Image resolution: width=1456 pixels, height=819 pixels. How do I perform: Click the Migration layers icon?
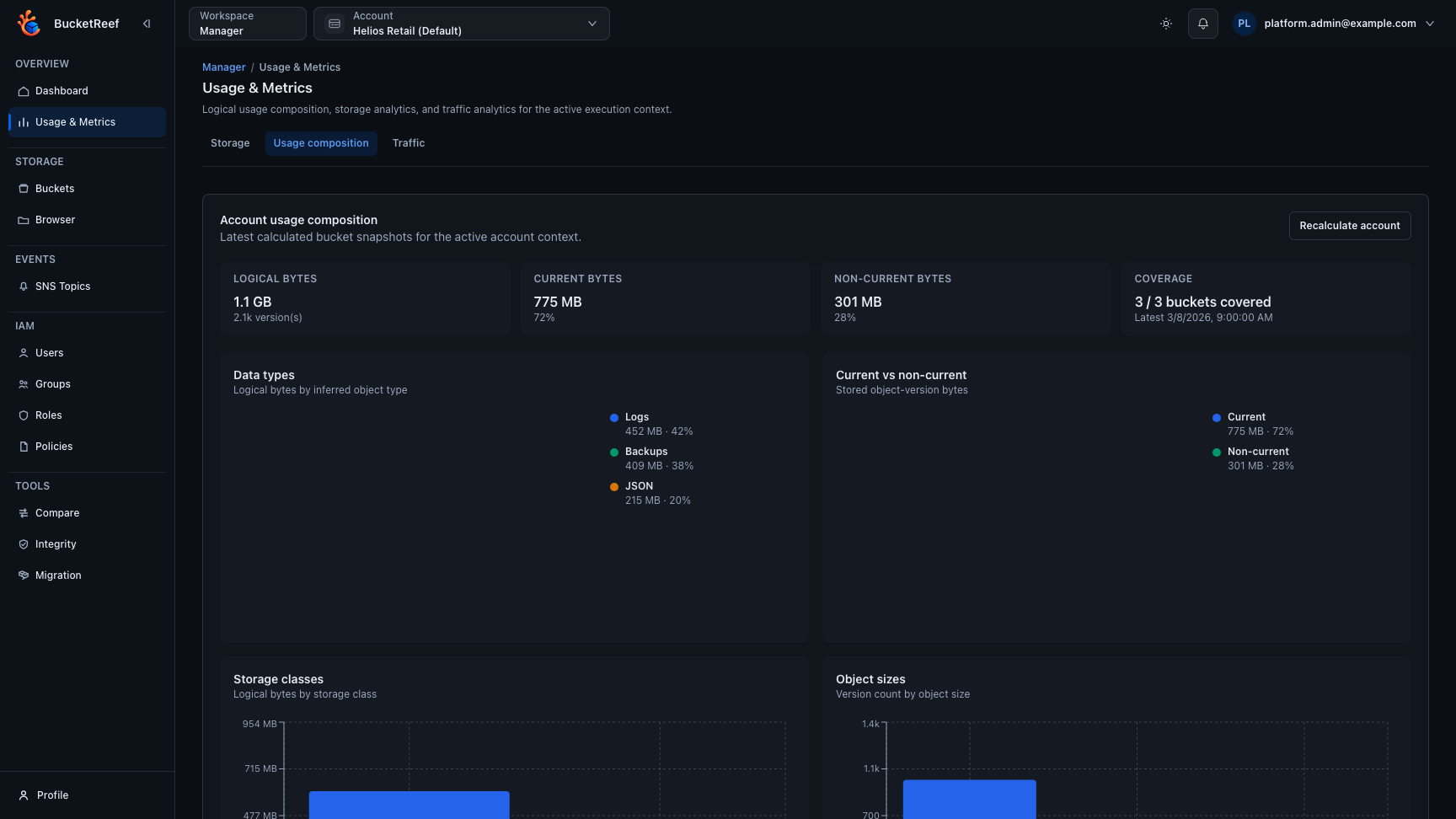(x=24, y=575)
